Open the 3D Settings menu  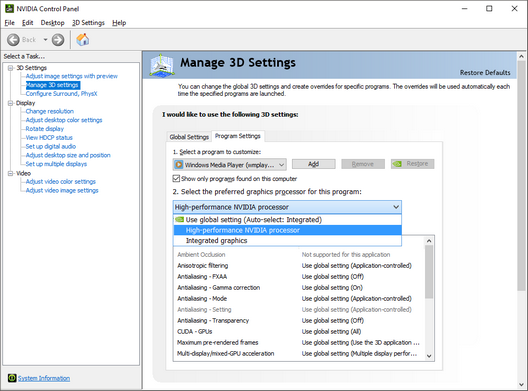(x=88, y=23)
